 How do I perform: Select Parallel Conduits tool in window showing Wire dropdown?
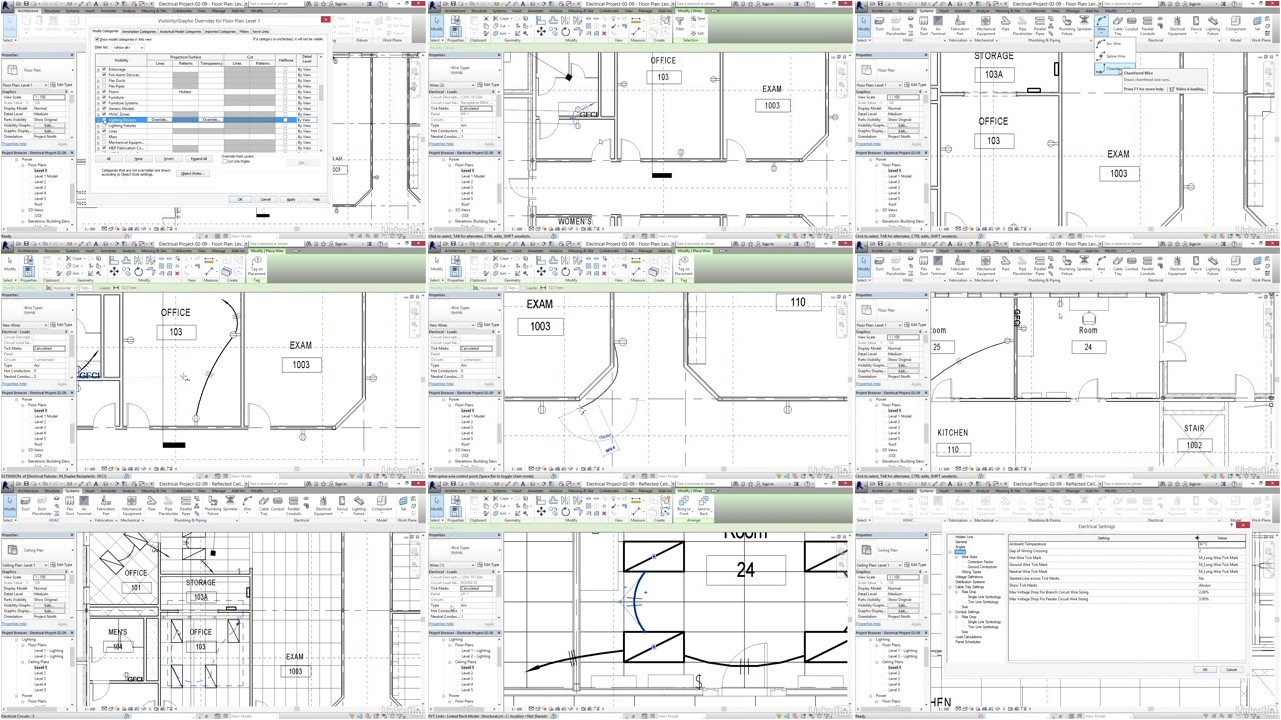(1147, 24)
